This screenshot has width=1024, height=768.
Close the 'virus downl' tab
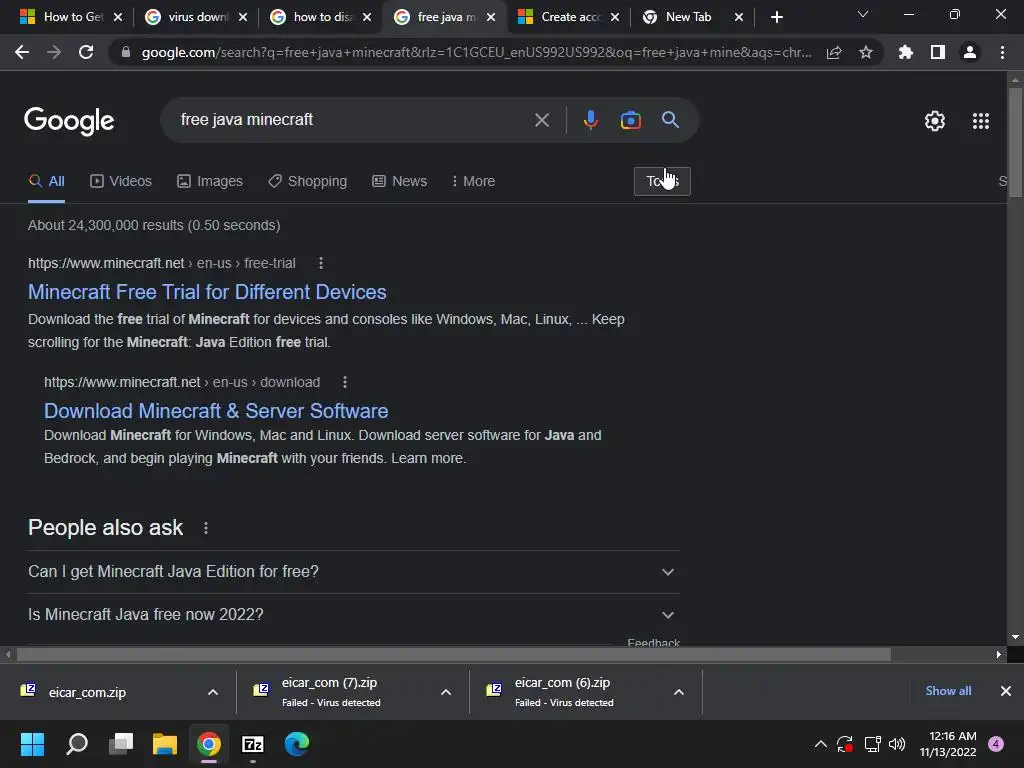point(243,17)
